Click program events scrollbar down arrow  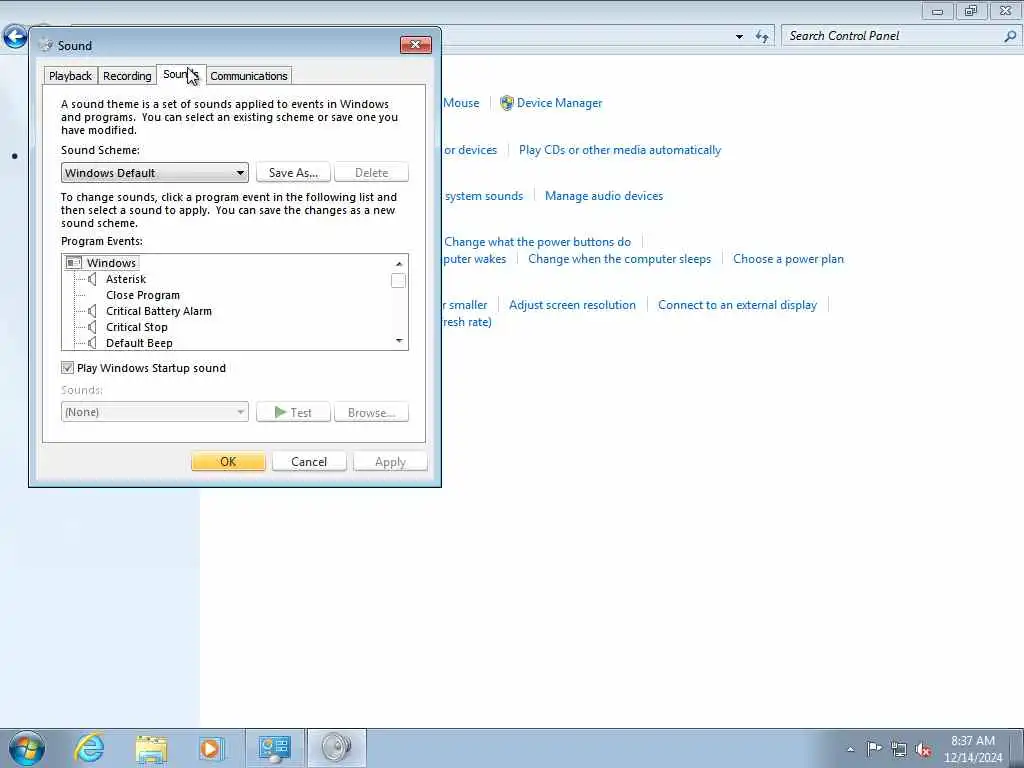click(x=399, y=341)
